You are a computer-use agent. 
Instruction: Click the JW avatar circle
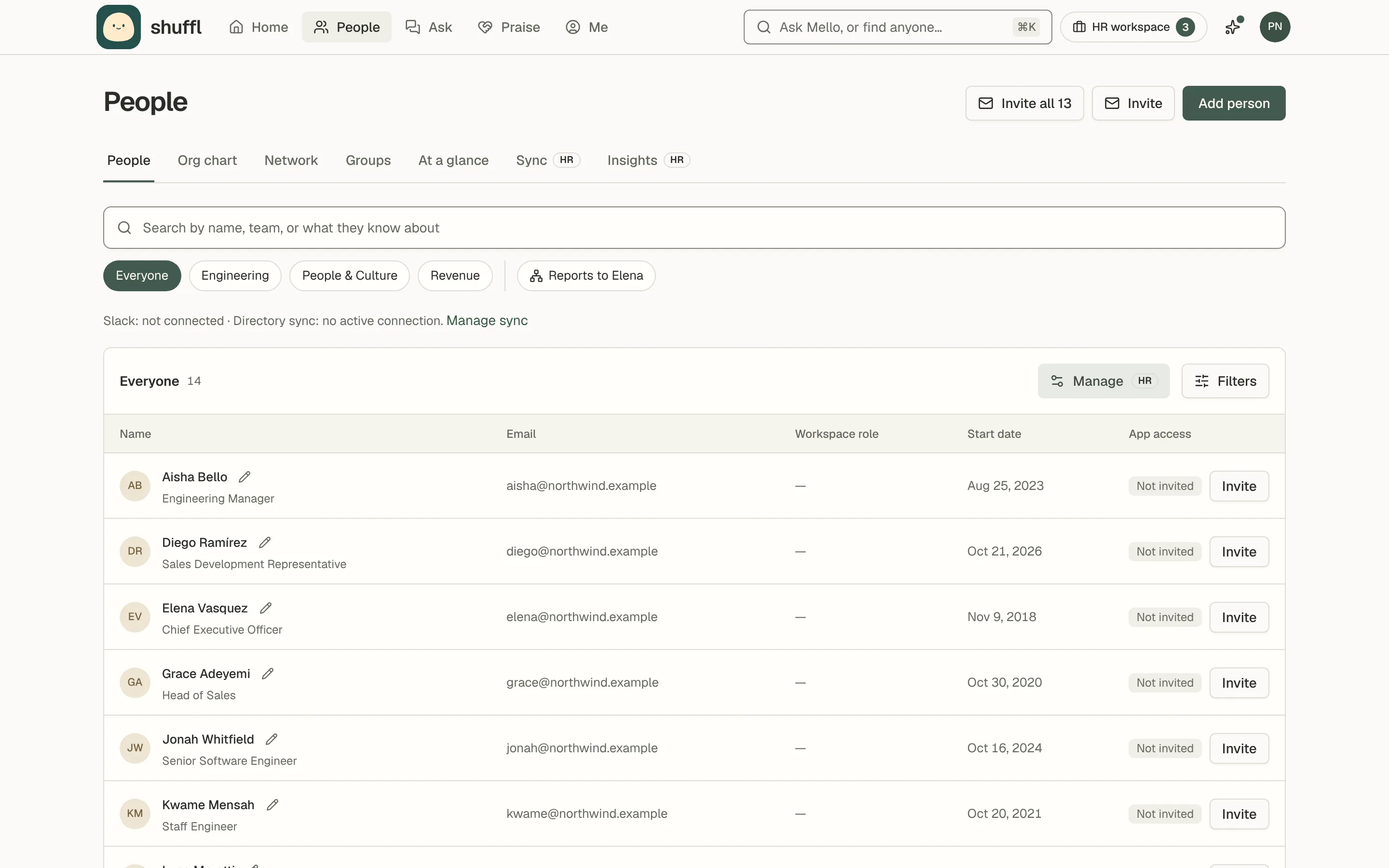(135, 748)
